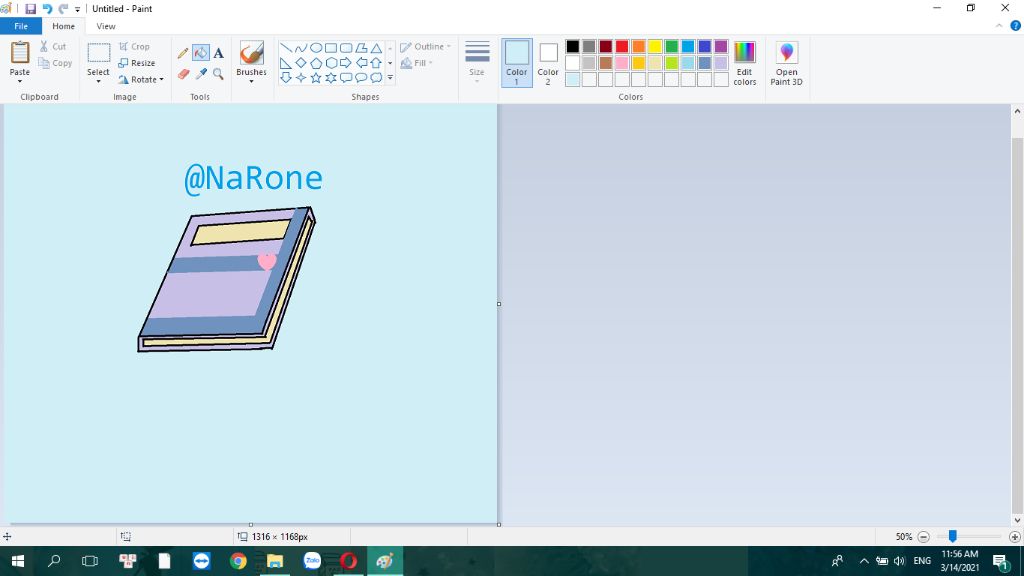Click the Cut button
The height and width of the screenshot is (576, 1024).
[53, 46]
